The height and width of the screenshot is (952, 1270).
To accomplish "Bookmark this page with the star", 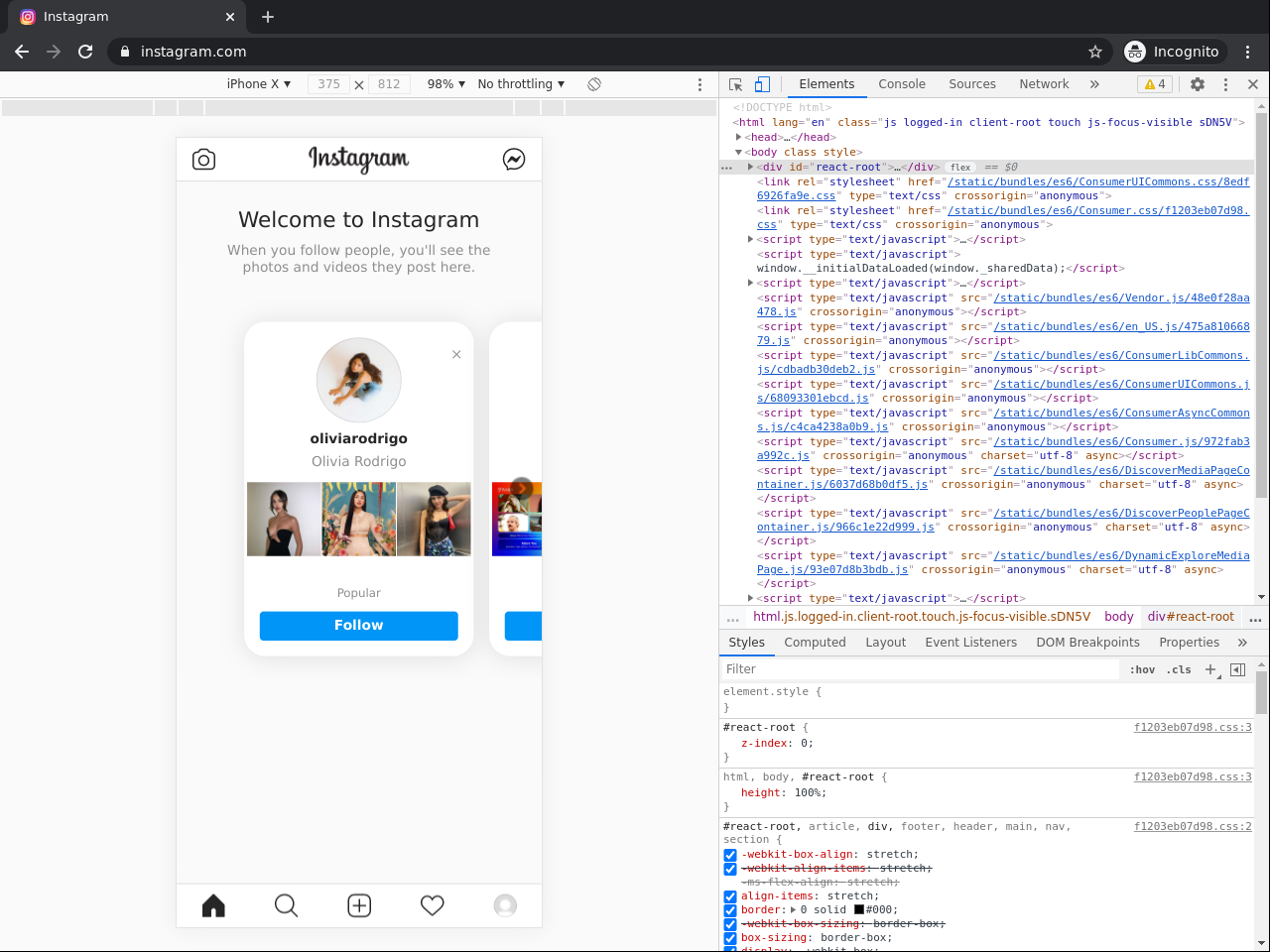I will tap(1095, 52).
